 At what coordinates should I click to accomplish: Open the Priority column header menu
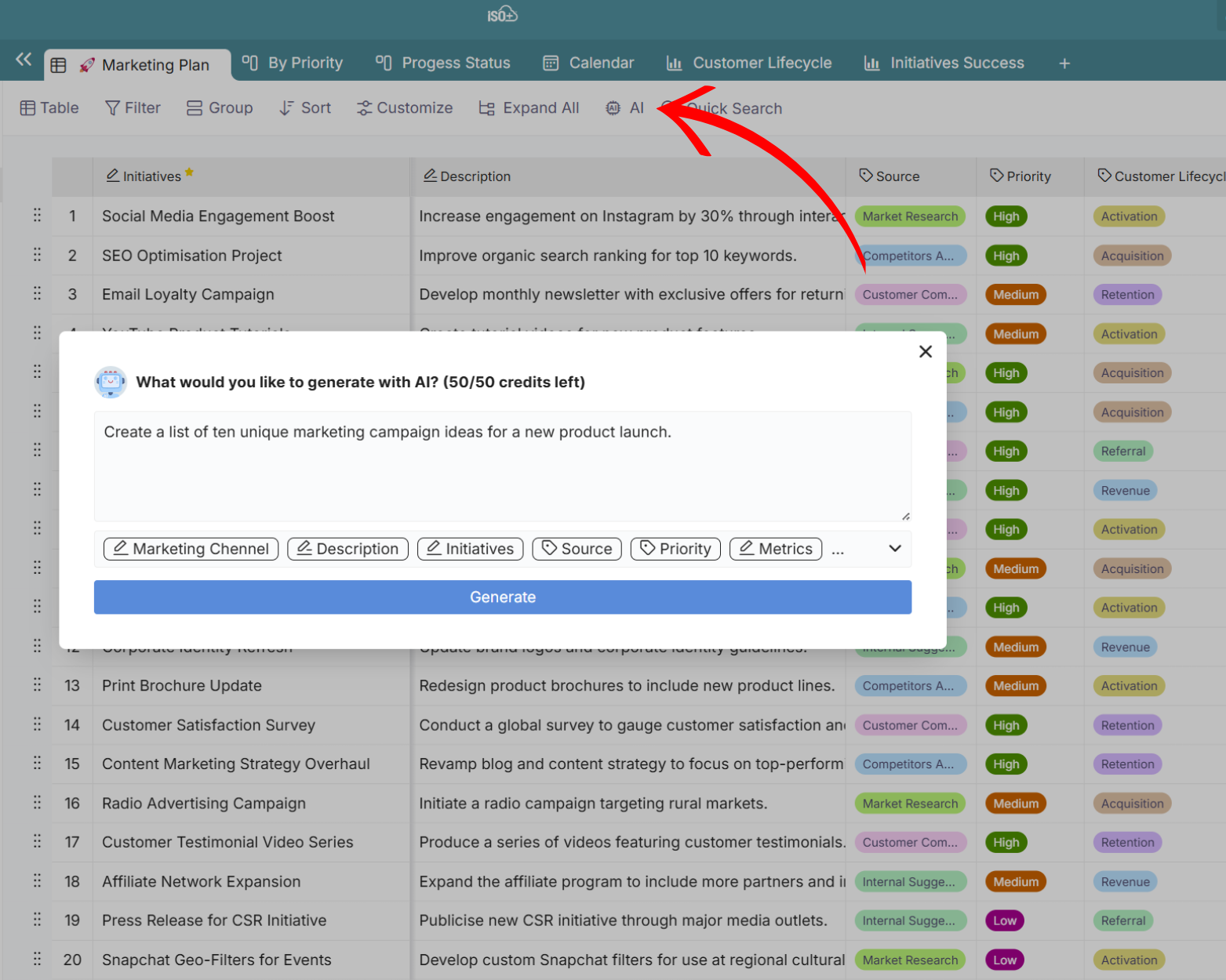[x=1020, y=176]
